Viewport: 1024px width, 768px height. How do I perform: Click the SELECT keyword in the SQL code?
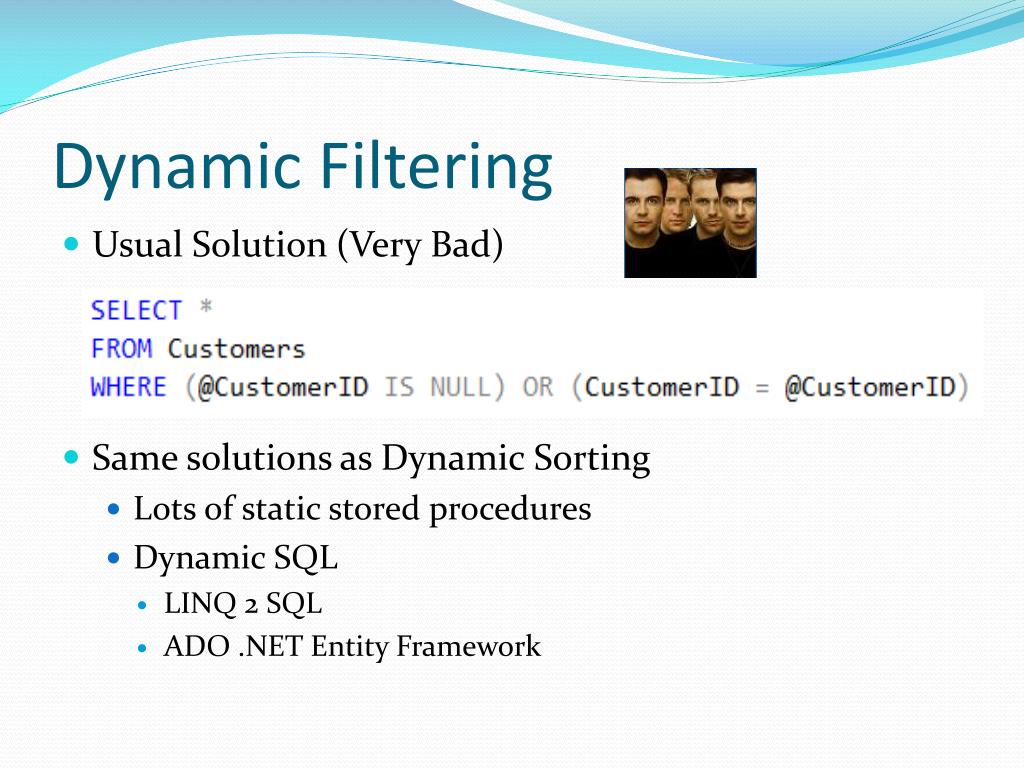tap(136, 310)
